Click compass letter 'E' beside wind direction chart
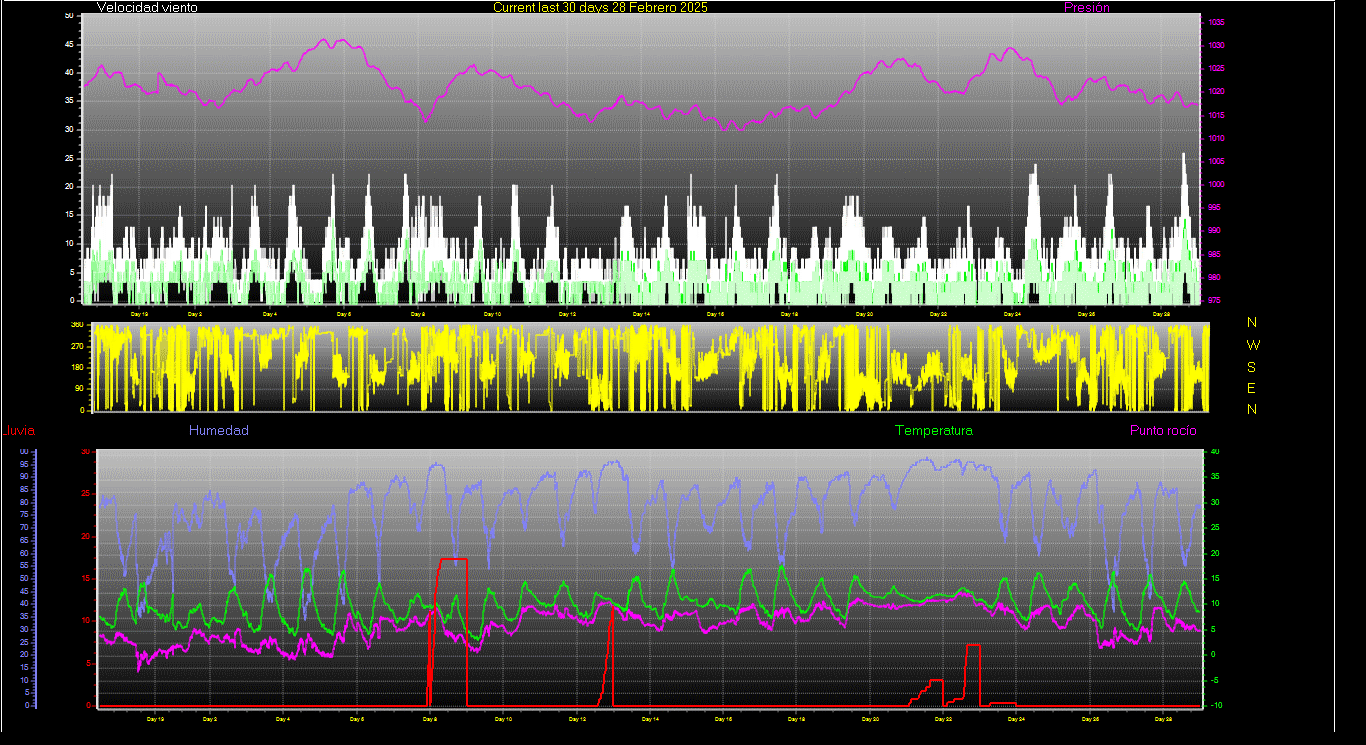Viewport: 1366px width, 745px height. click(1252, 388)
